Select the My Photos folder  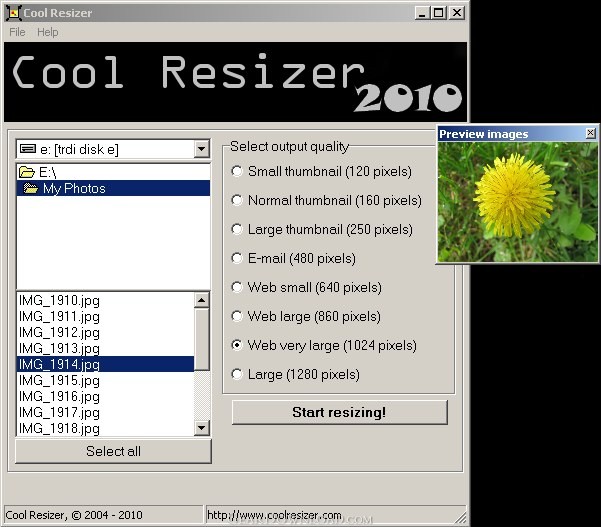coord(113,188)
